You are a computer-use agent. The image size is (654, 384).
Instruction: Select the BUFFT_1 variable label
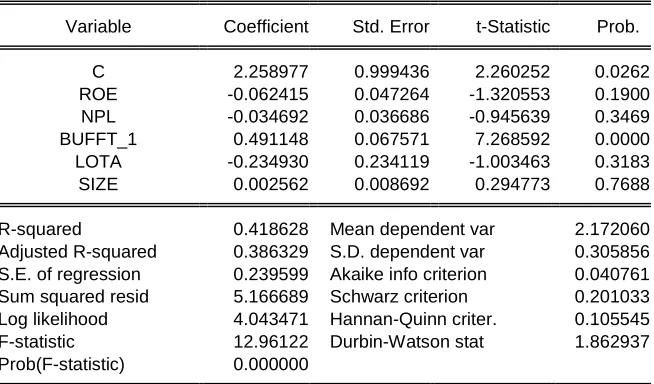[98, 139]
